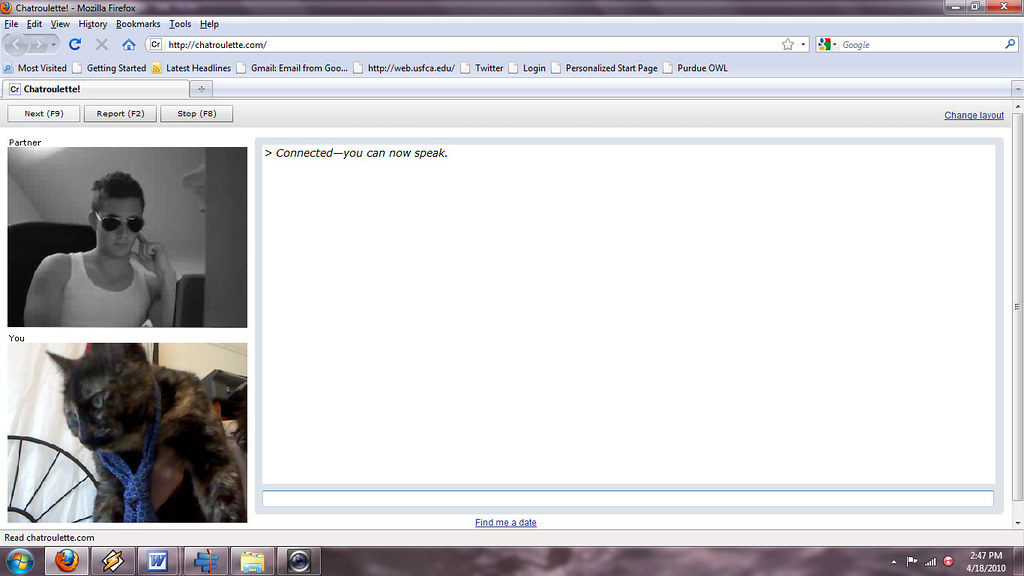Open the Twitter bookmark
This screenshot has height=576, width=1024.
[482, 68]
